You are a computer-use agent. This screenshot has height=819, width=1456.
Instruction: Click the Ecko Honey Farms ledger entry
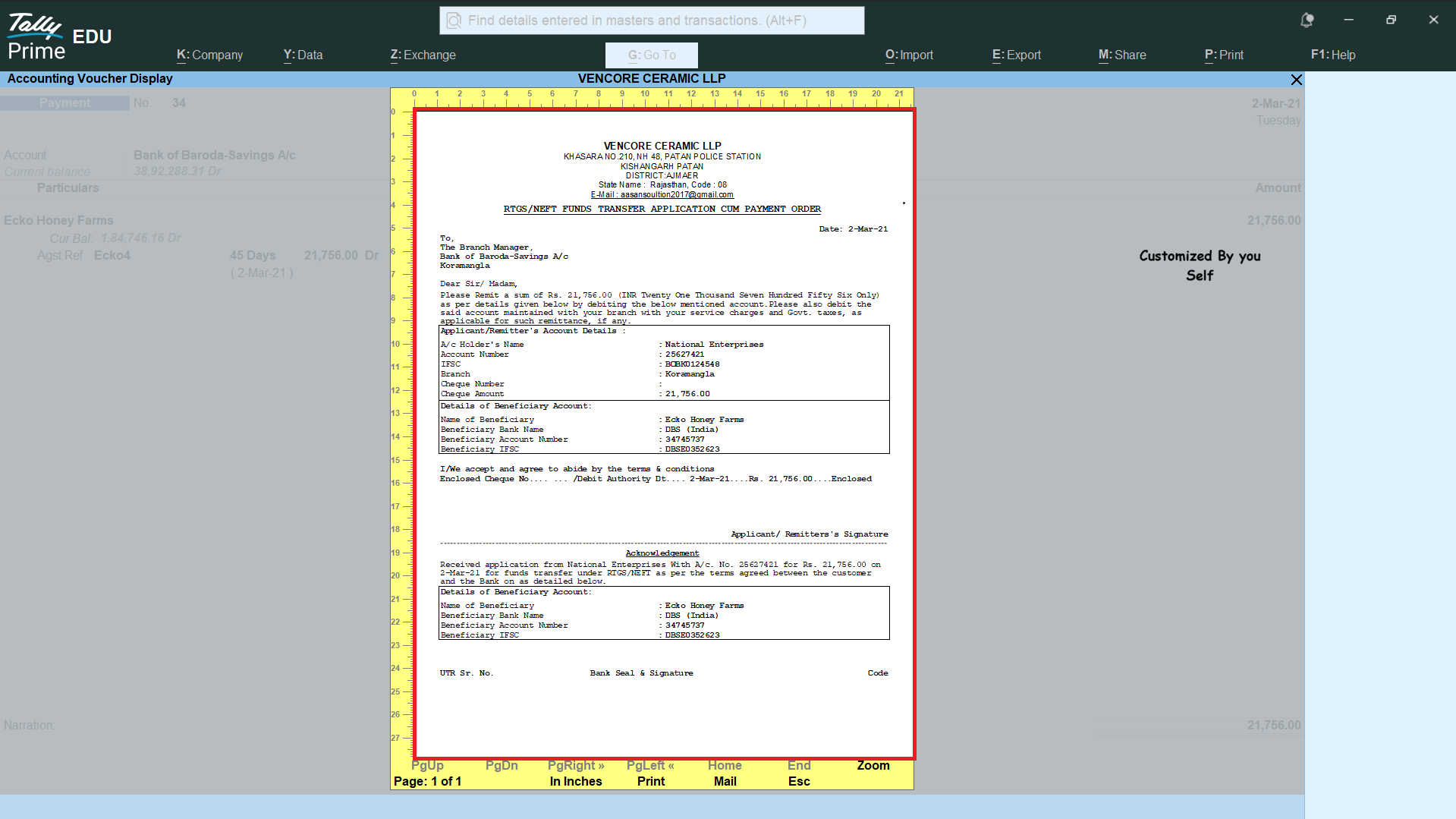58,220
